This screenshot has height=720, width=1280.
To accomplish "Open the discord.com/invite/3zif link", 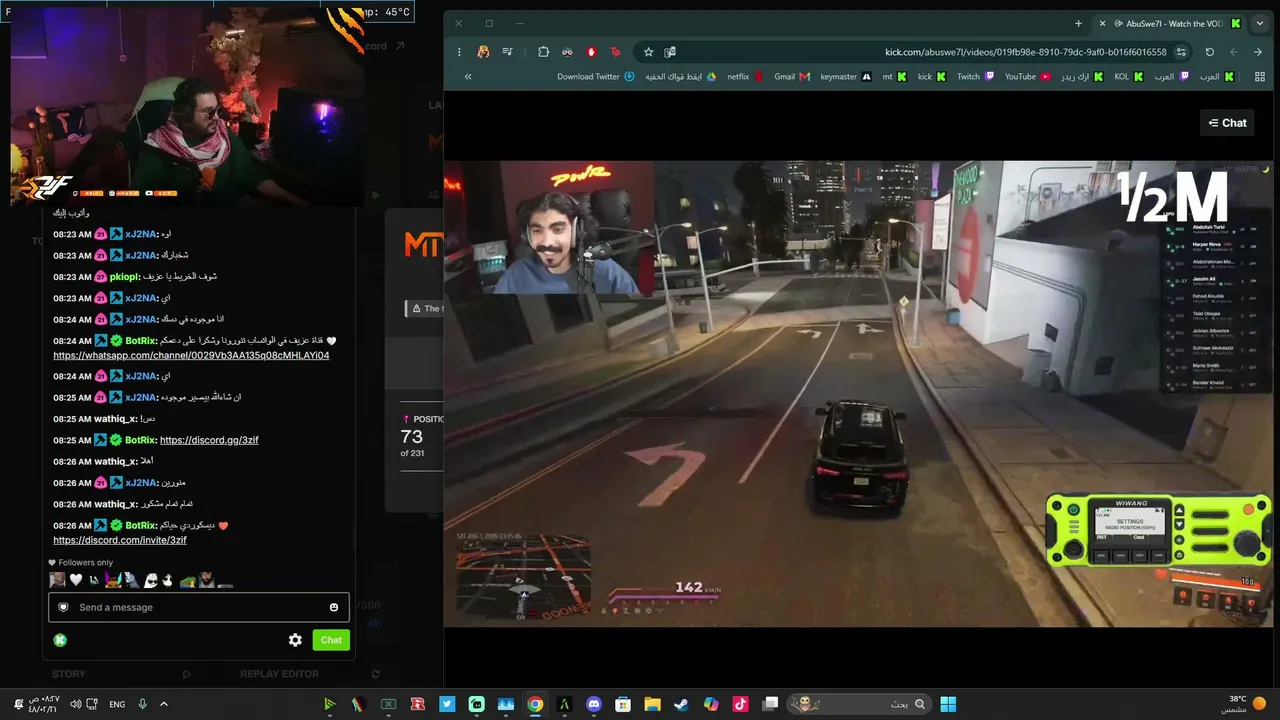I will [x=120, y=540].
